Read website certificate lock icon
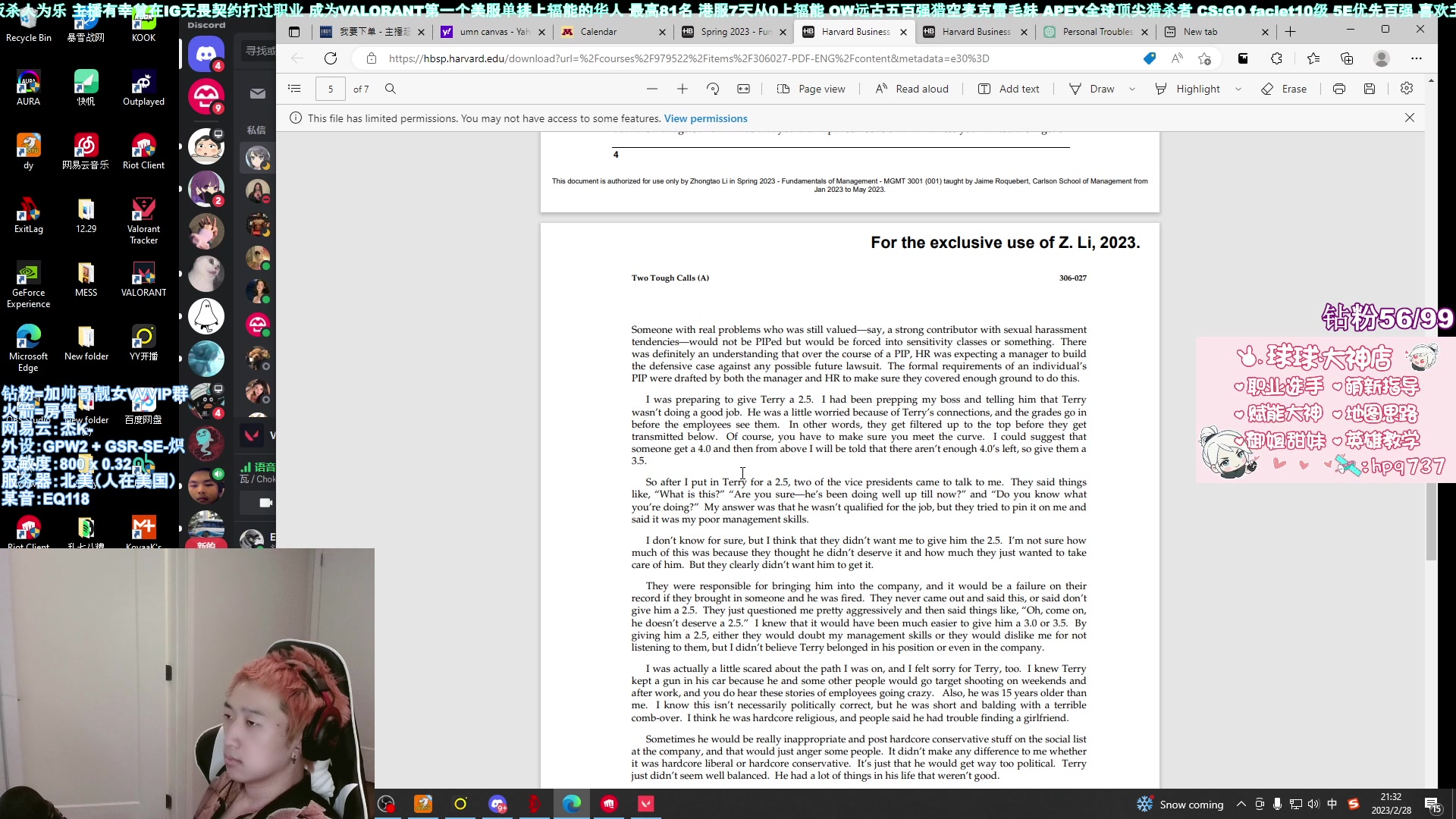Screen dimensions: 1456x819 pos(372,58)
